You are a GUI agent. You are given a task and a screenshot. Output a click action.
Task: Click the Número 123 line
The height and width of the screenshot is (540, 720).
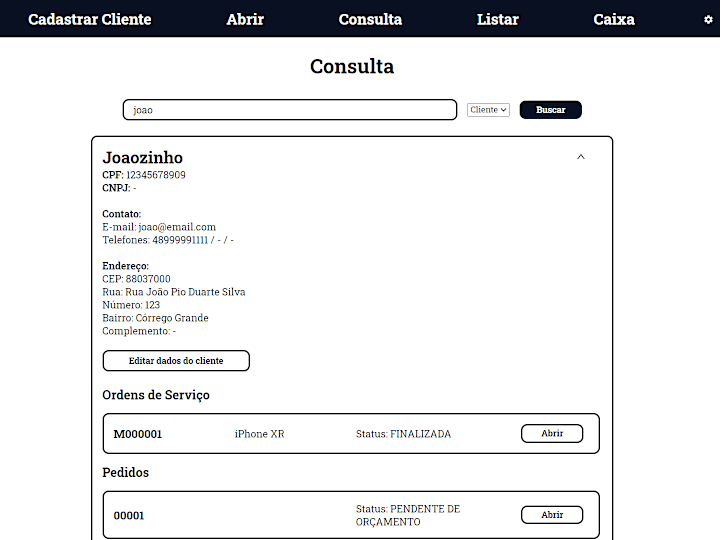coord(131,305)
